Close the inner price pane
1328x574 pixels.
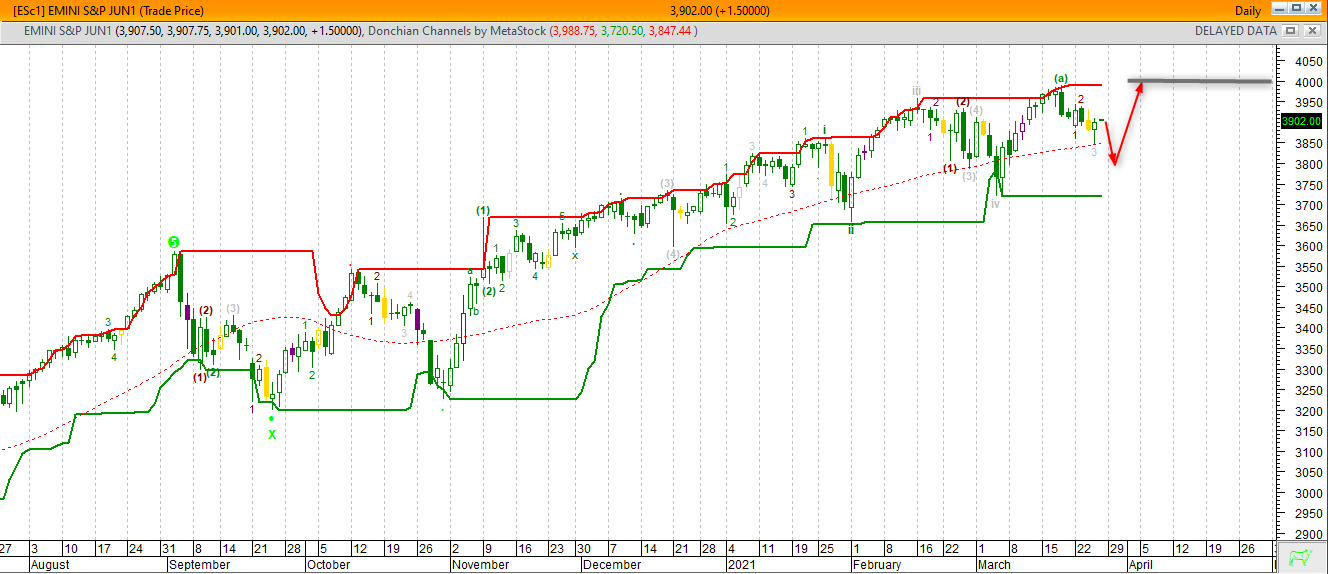[x=1311, y=31]
